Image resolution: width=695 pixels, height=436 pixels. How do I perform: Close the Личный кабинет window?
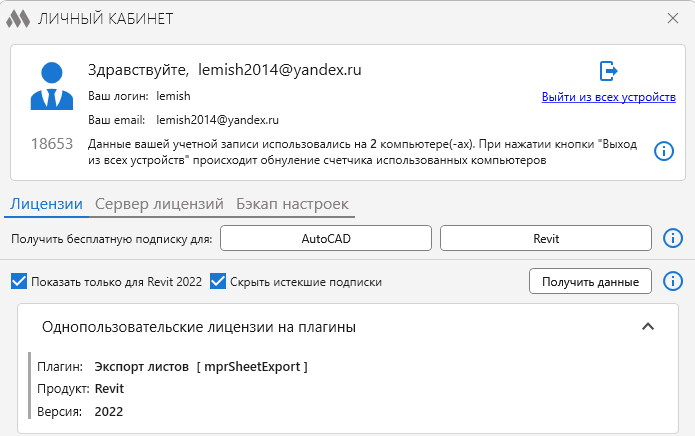pos(673,18)
